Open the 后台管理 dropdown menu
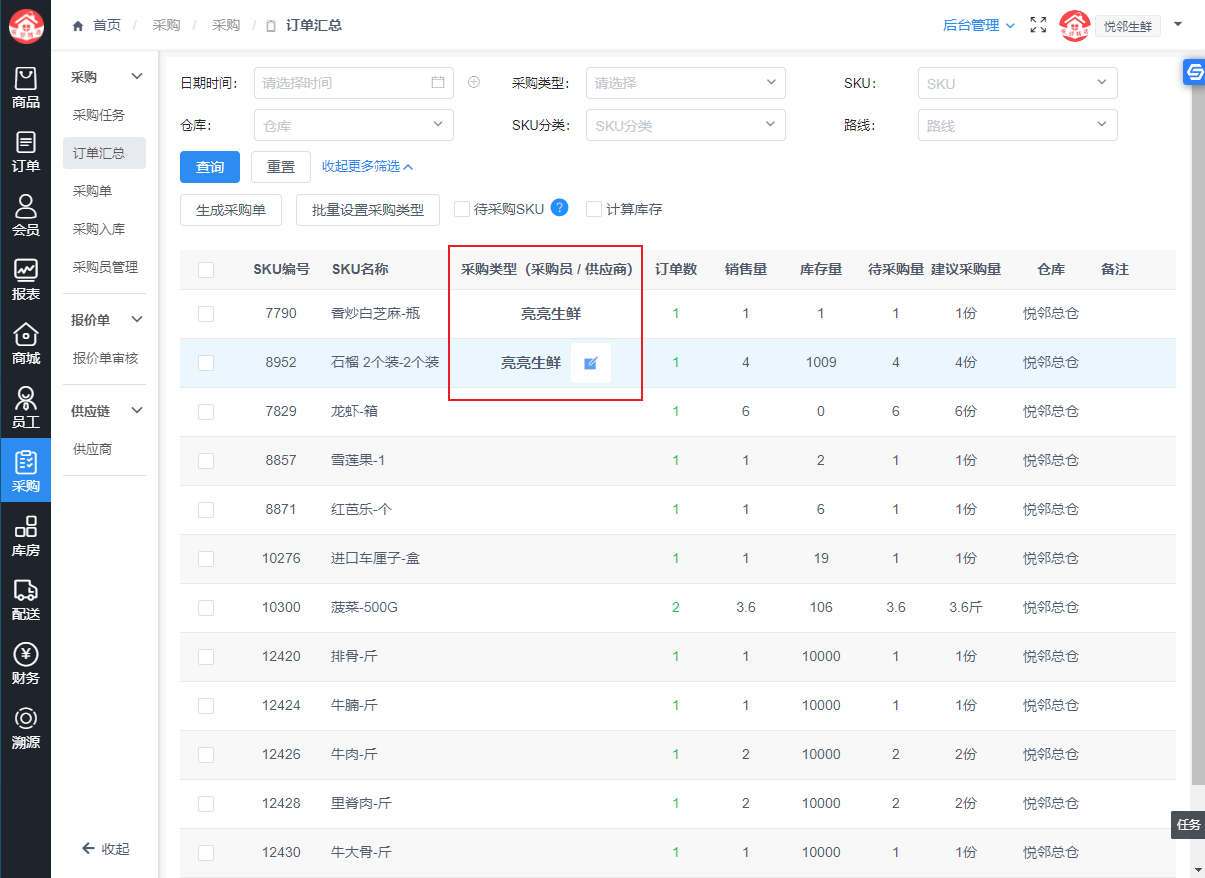 [x=978, y=25]
